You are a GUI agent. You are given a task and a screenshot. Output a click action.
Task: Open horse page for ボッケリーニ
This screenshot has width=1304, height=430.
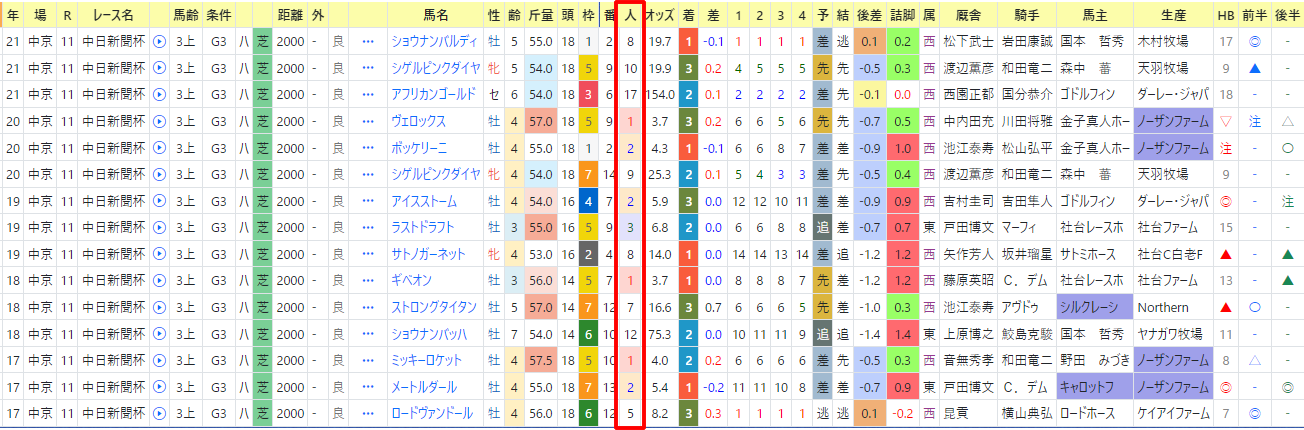(420, 148)
